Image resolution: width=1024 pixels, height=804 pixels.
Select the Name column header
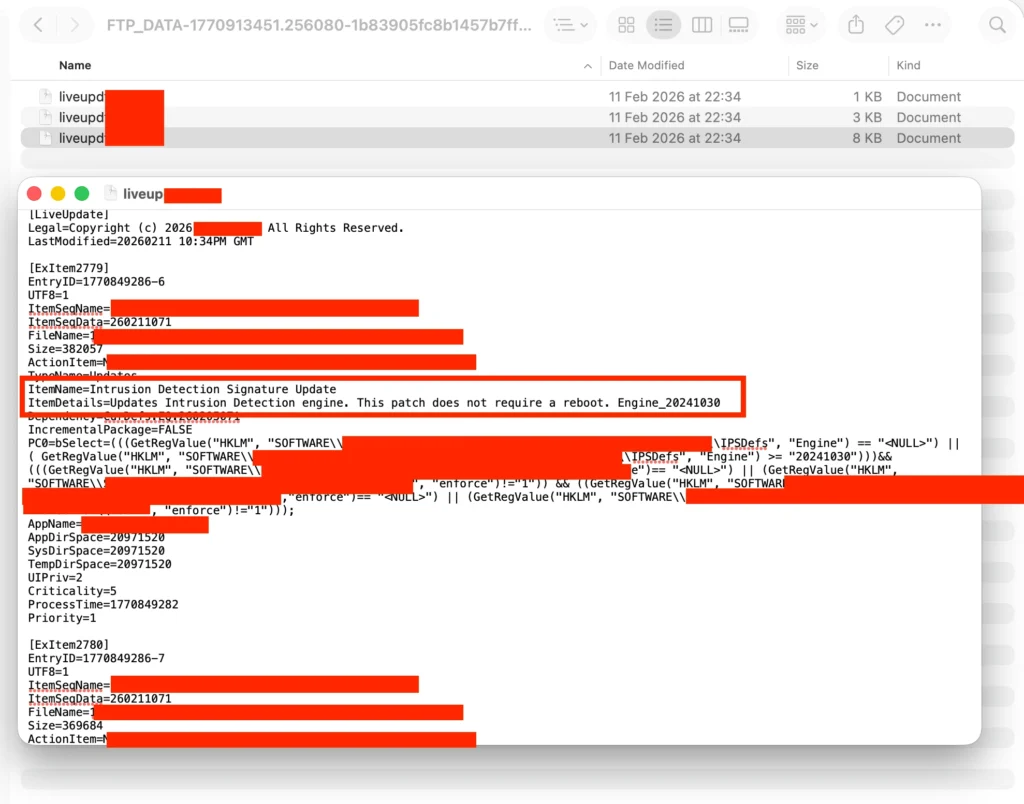[75, 65]
